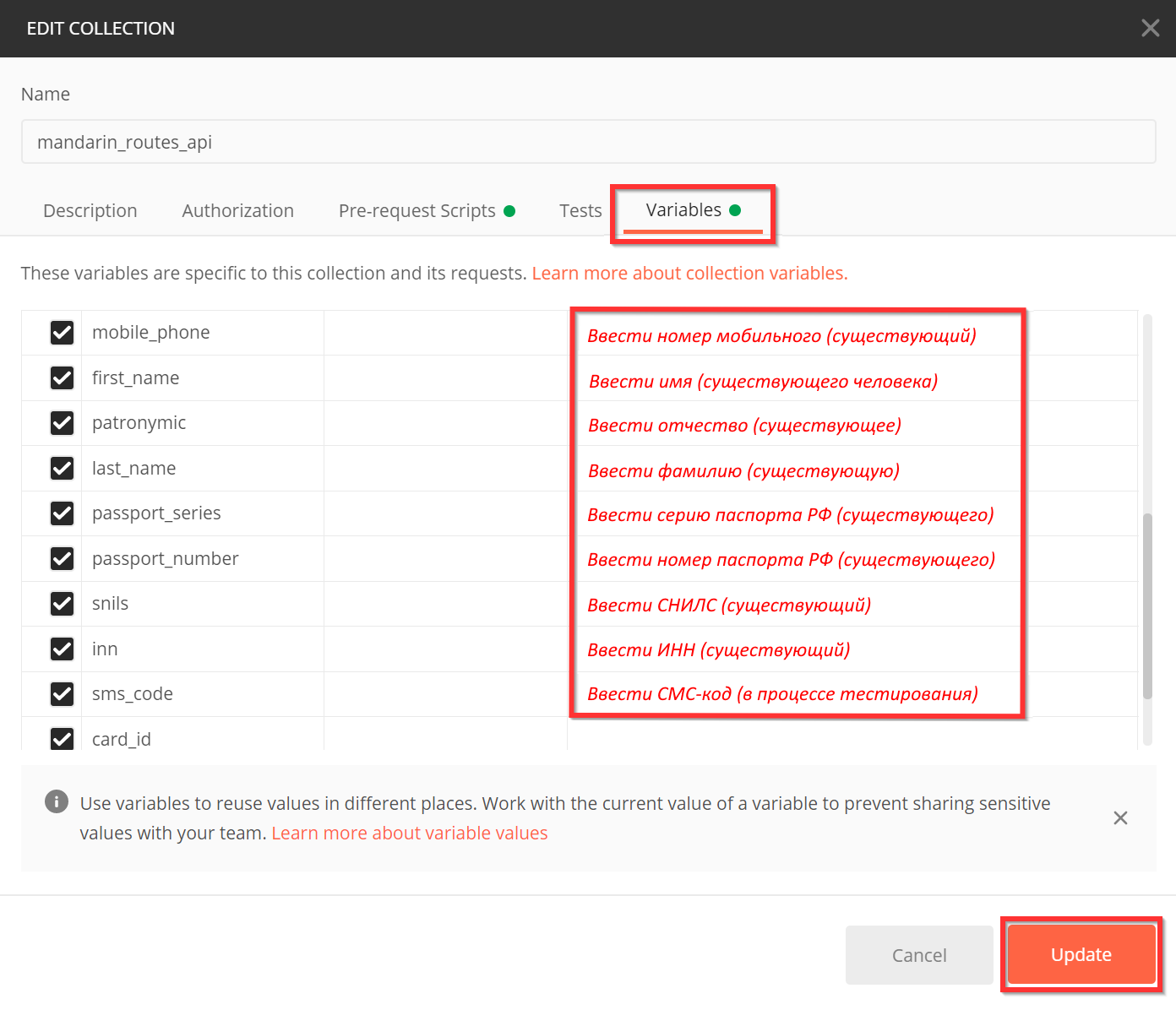1176x1010 pixels.
Task: Uncheck the sms_code variable
Action: pyautogui.click(x=63, y=694)
